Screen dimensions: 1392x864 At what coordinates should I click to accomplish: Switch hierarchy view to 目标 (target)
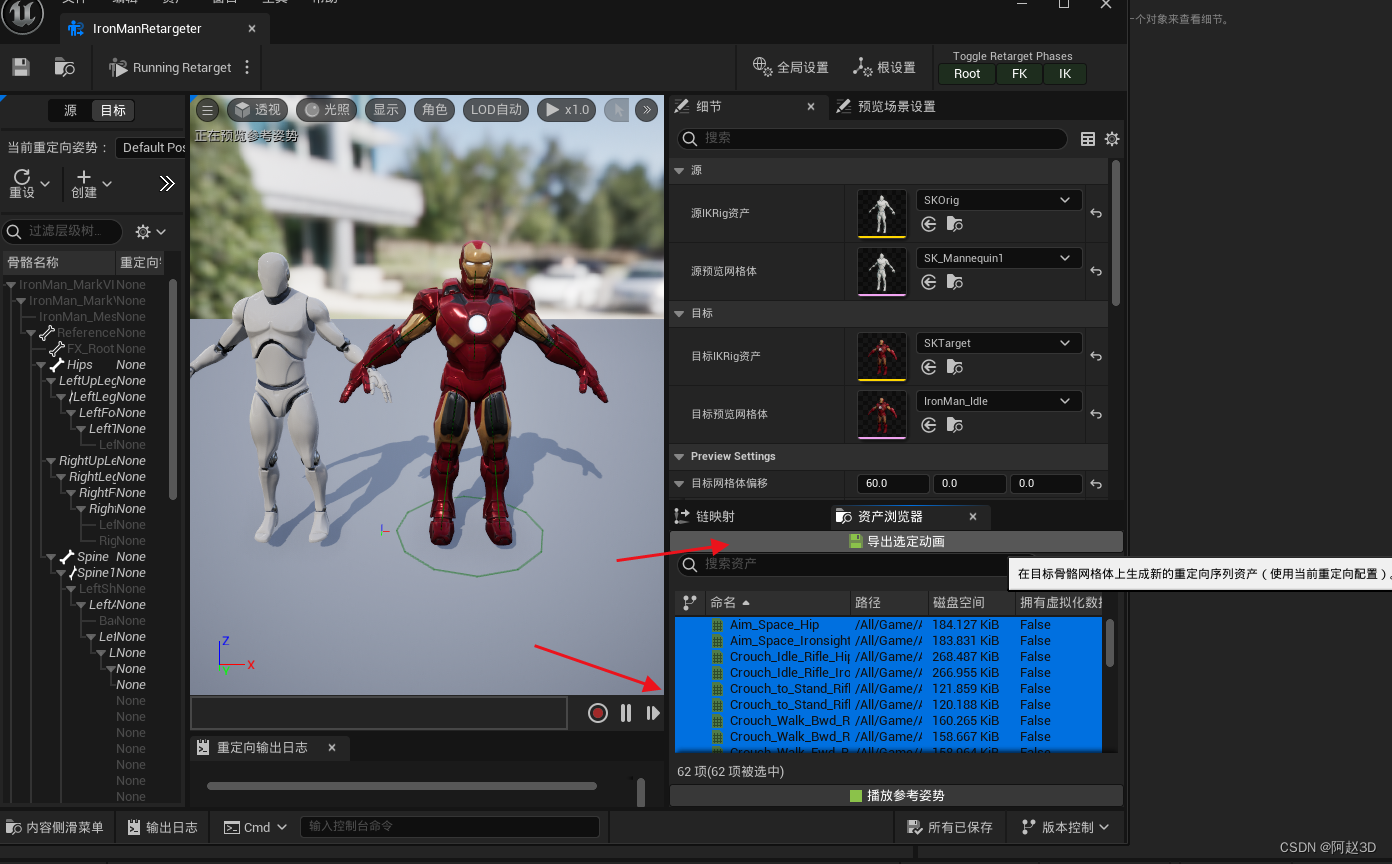pyautogui.click(x=113, y=111)
